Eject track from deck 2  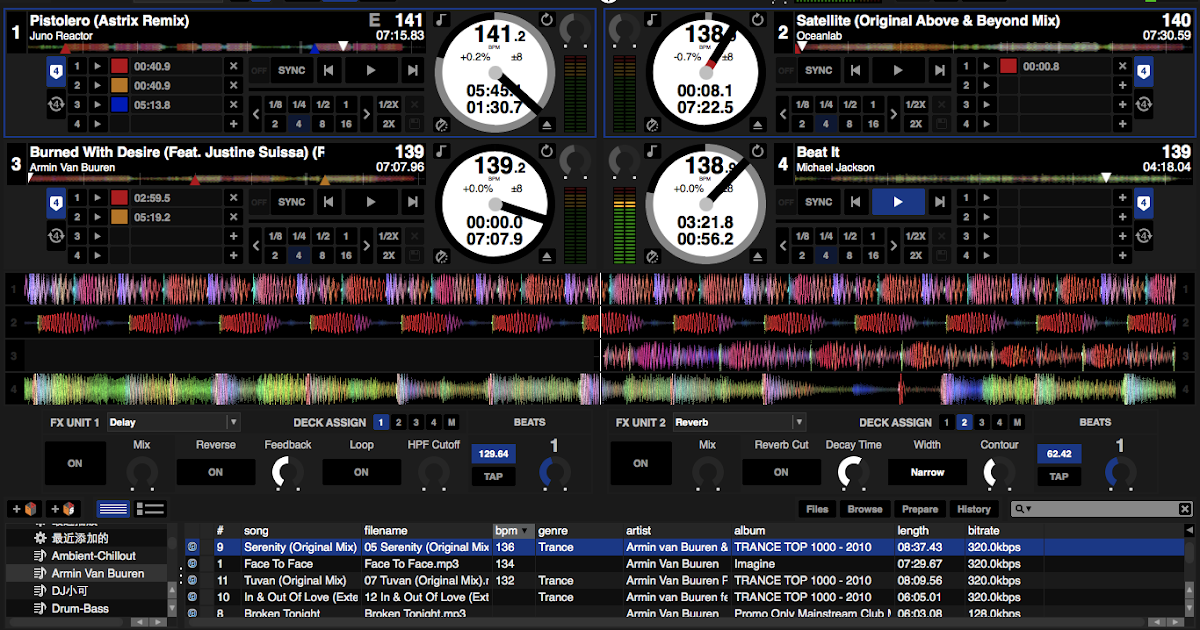[x=757, y=125]
